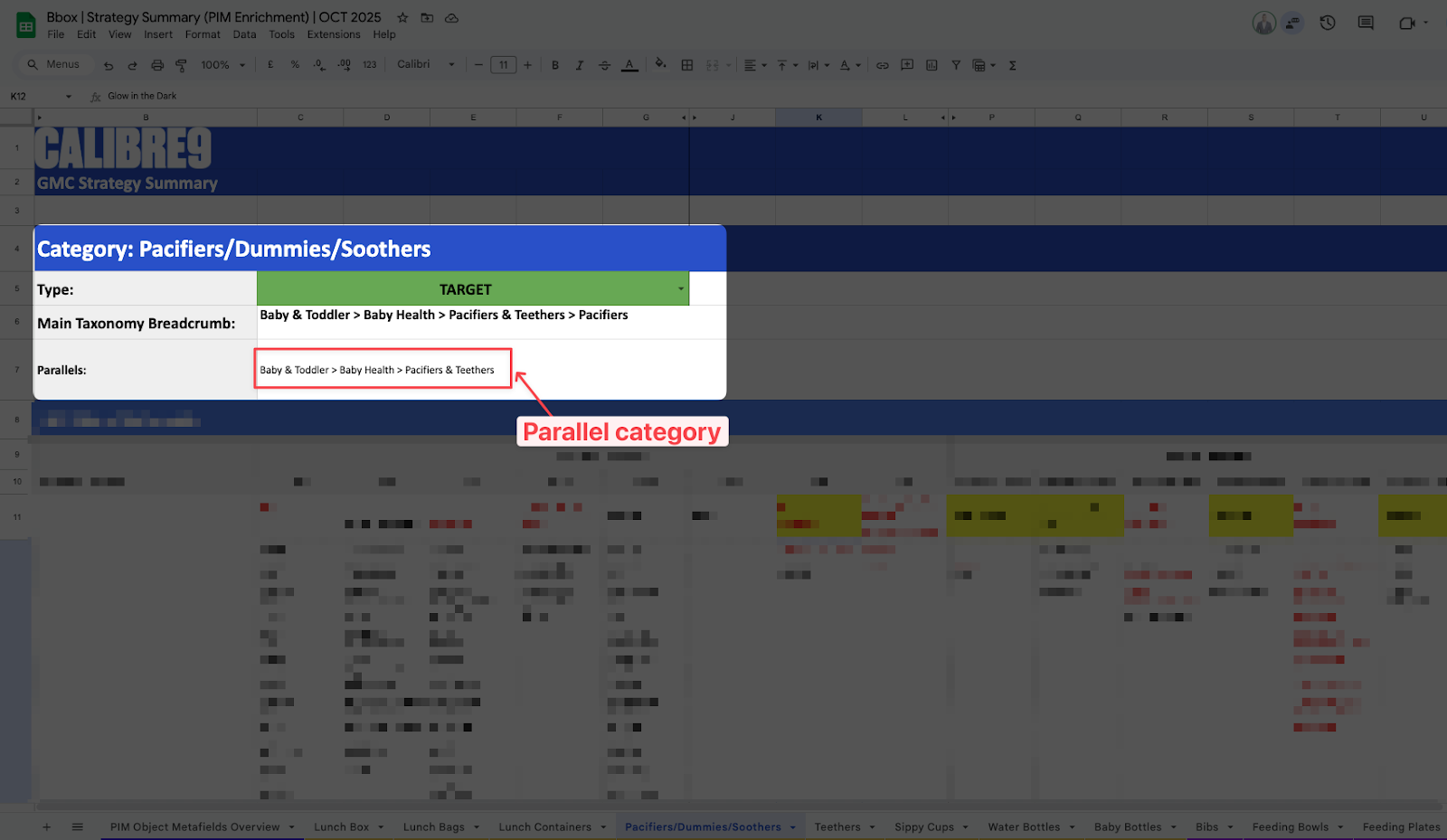Click the Insert link icon
Image resolution: width=1447 pixels, height=840 pixels.
(883, 65)
